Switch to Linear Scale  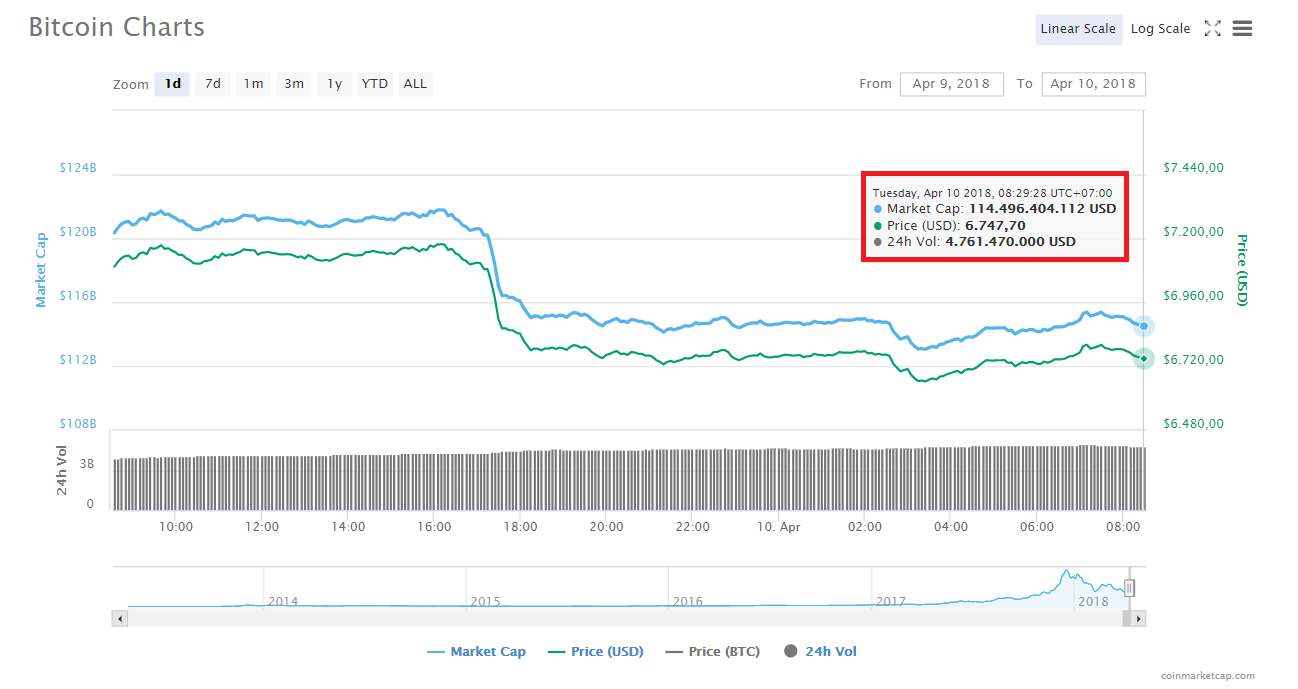(1077, 29)
